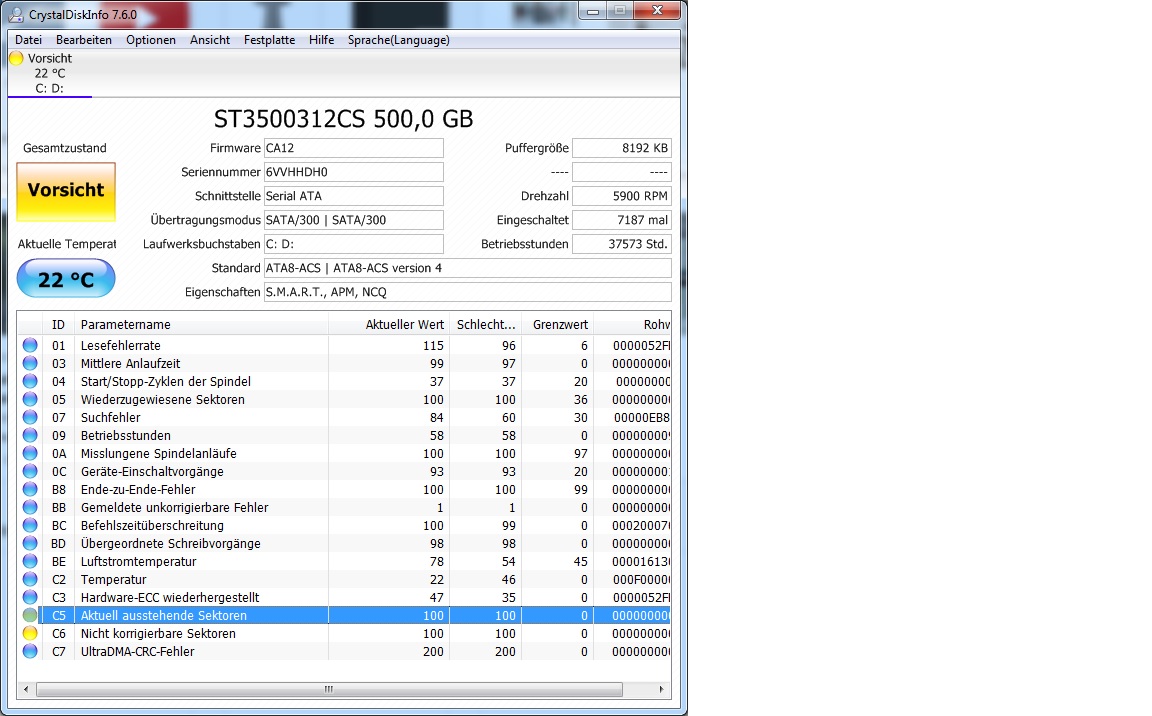Click the status dot for Aktuell ausstehende Sektoren
1152x716 pixels.
[x=30, y=615]
